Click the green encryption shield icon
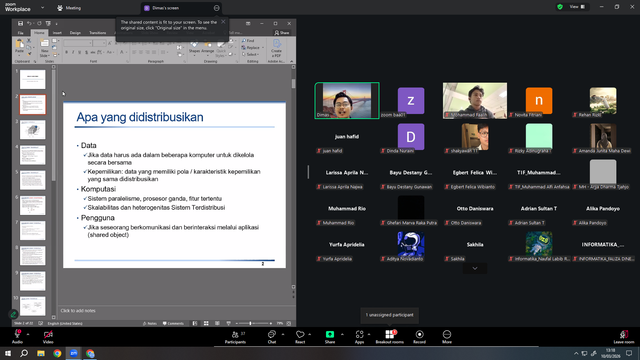The image size is (640, 360). pos(560,7)
